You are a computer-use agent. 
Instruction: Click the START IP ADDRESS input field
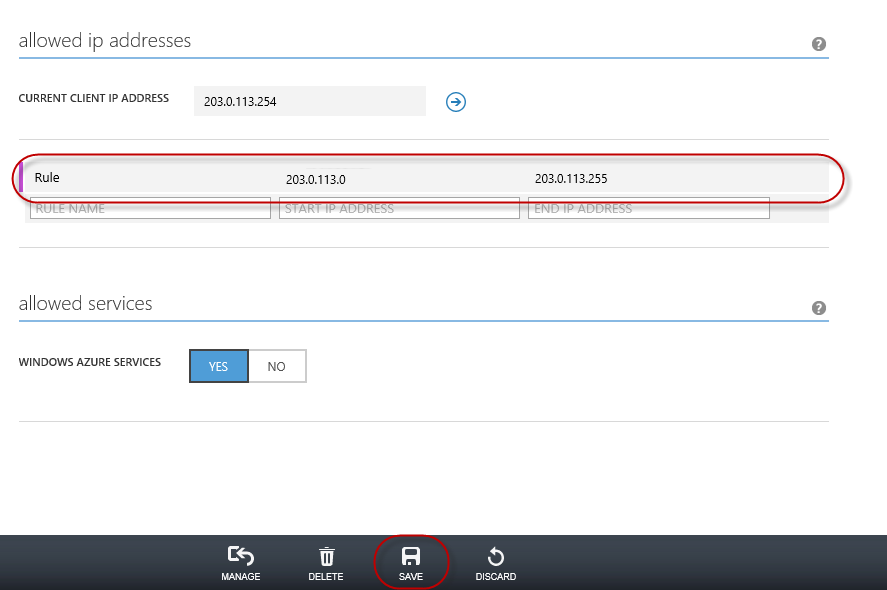point(399,208)
